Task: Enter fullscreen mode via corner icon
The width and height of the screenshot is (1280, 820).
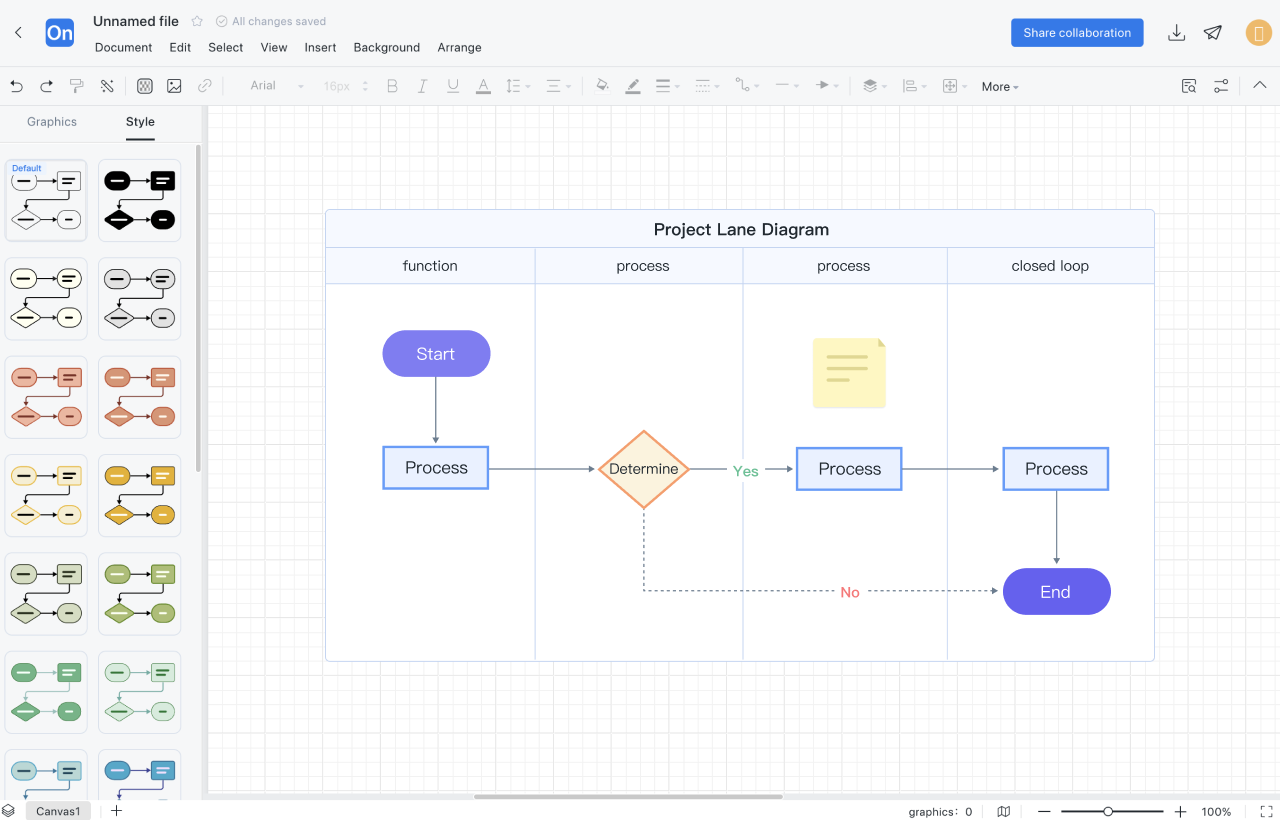Action: (1266, 811)
